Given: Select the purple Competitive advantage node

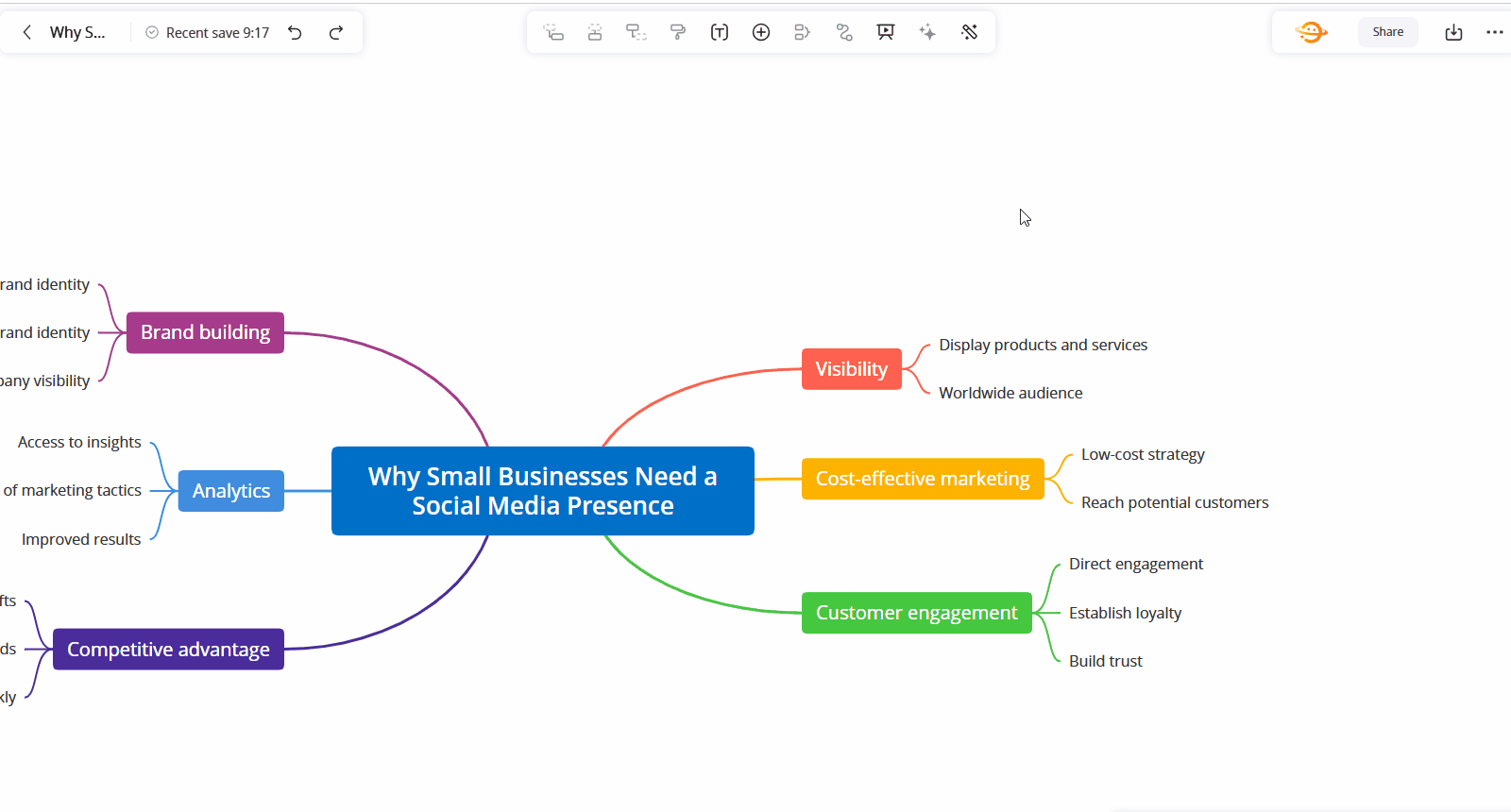Looking at the screenshot, I should (x=168, y=650).
